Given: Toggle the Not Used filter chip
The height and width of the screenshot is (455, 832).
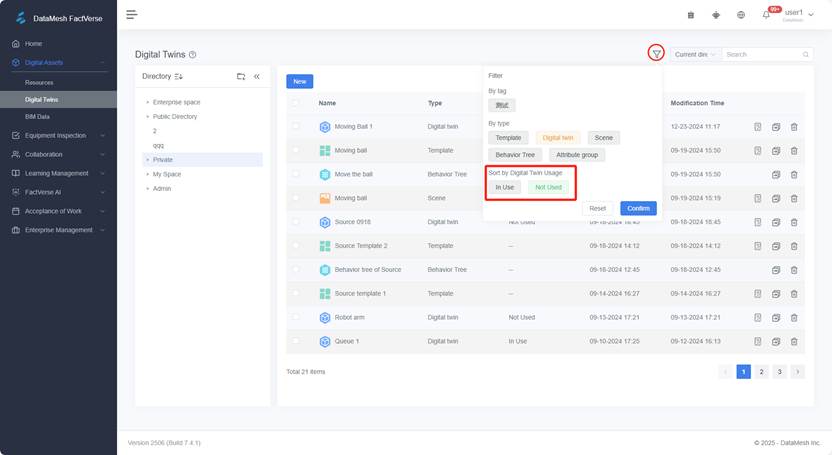Looking at the screenshot, I should click(548, 187).
